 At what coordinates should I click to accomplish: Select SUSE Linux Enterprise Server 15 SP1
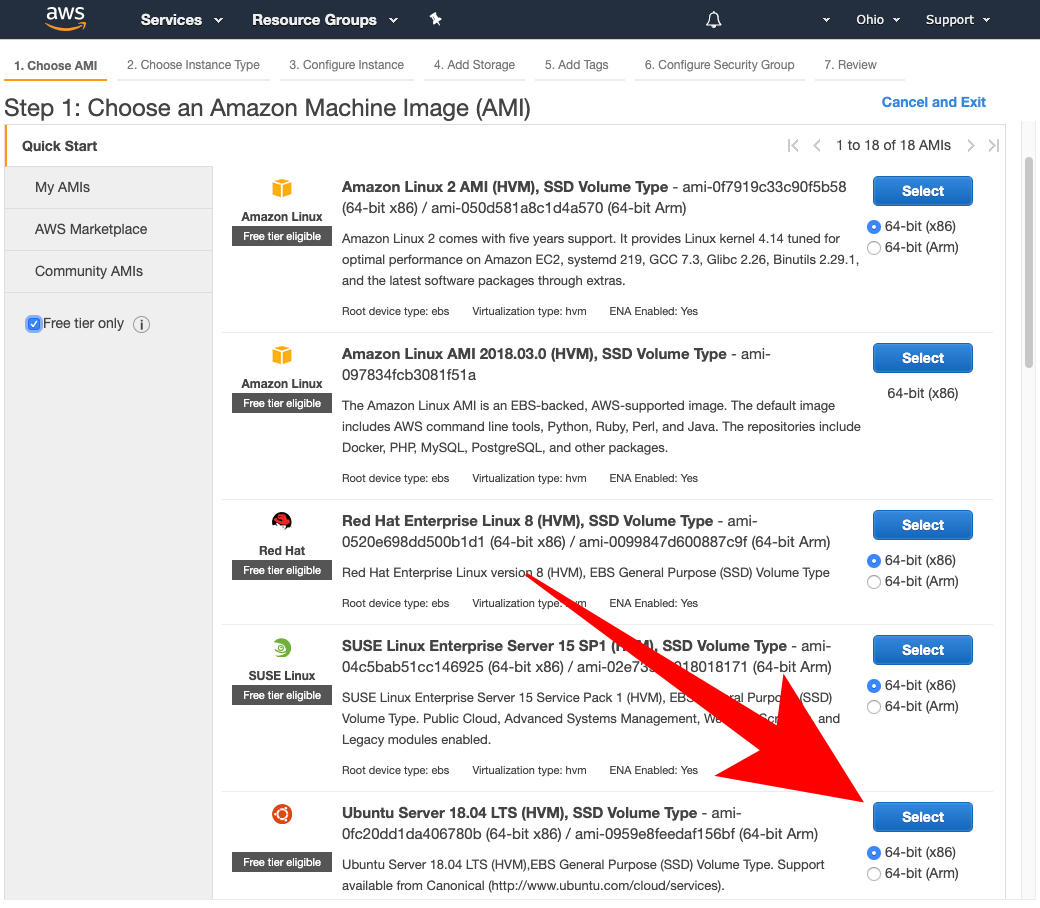click(x=923, y=650)
